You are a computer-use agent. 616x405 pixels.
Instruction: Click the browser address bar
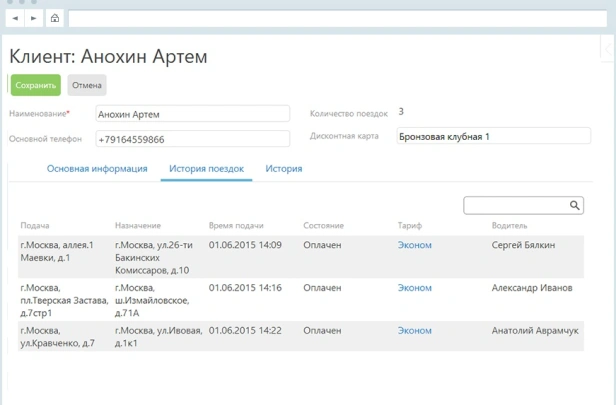[336, 18]
